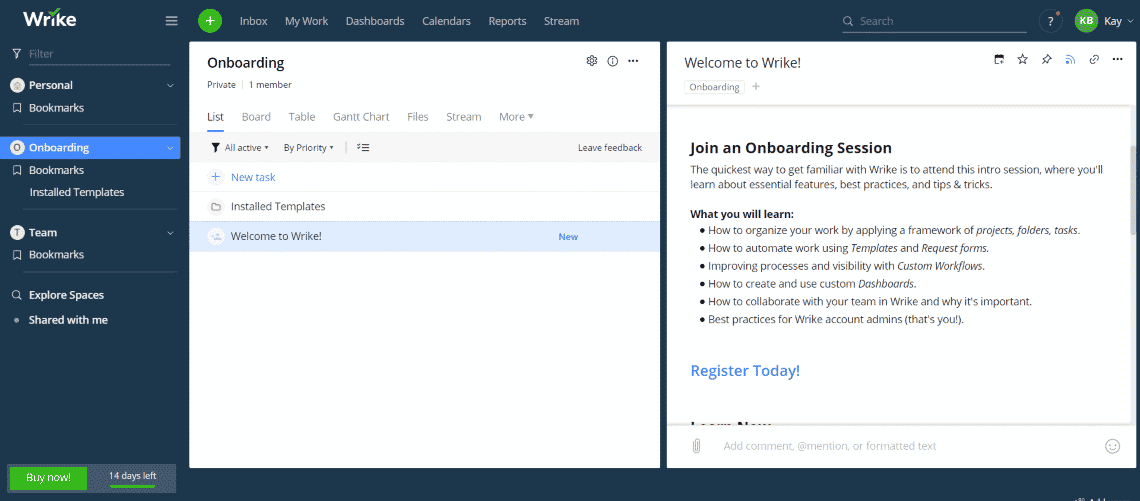Open Bookmarks under Team
This screenshot has width=1140, height=501.
[x=57, y=254]
